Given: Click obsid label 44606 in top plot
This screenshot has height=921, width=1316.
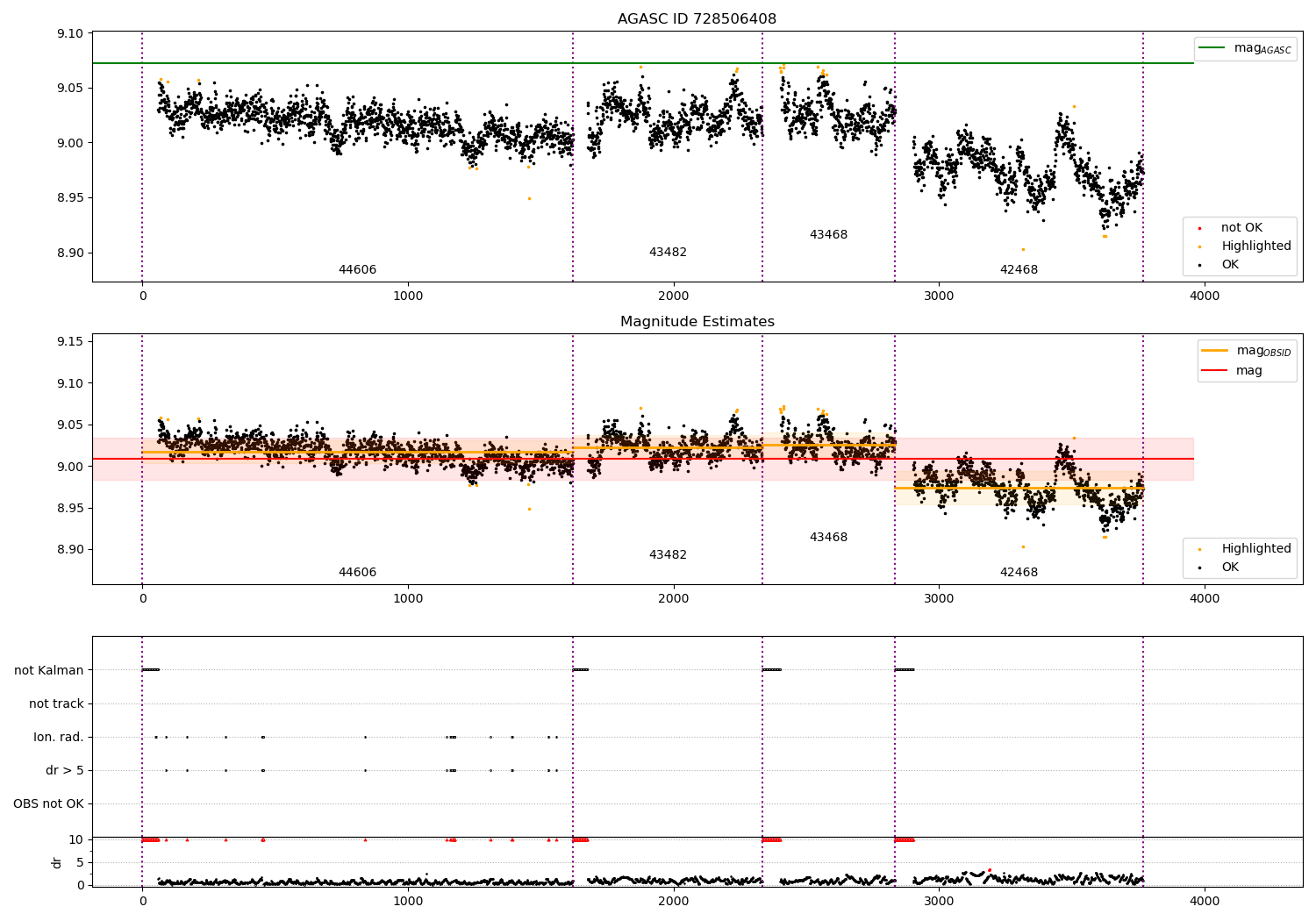Looking at the screenshot, I should [x=357, y=270].
